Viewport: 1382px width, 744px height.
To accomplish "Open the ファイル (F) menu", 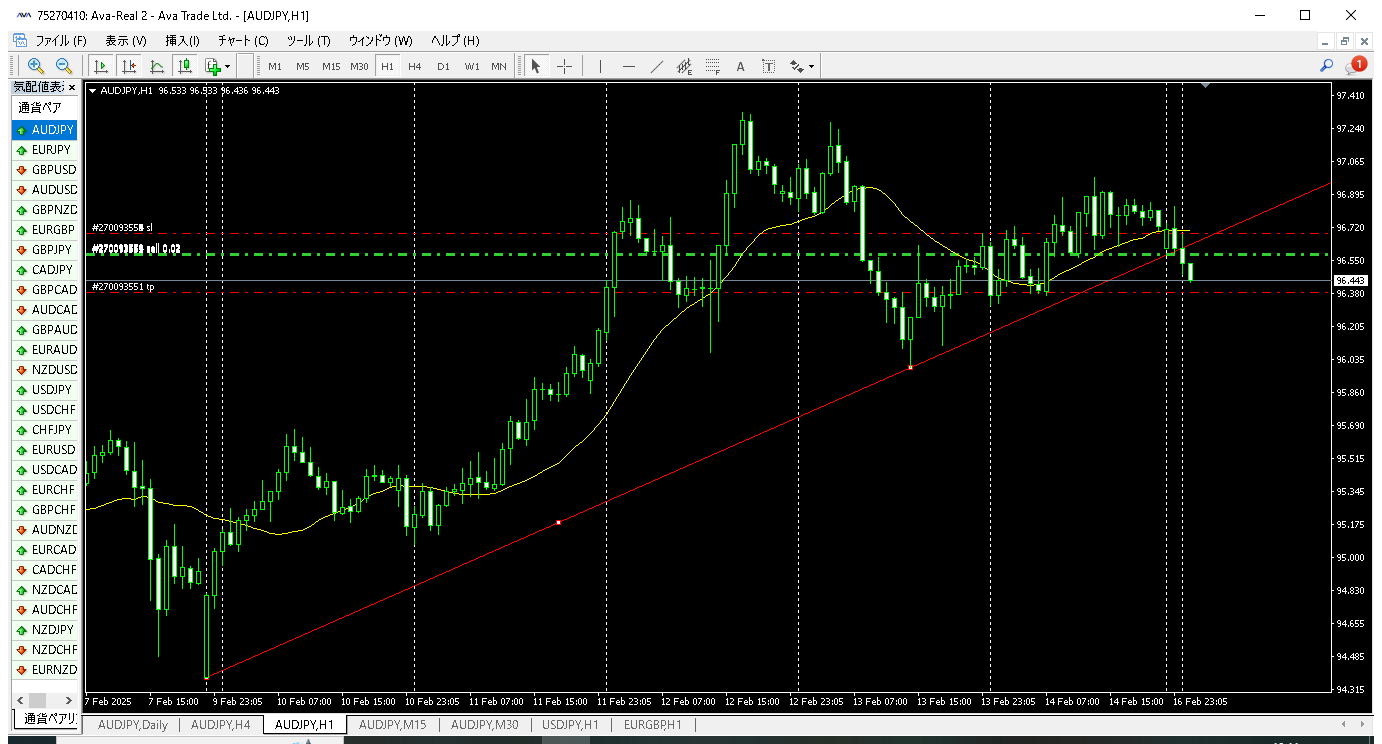I will (61, 41).
